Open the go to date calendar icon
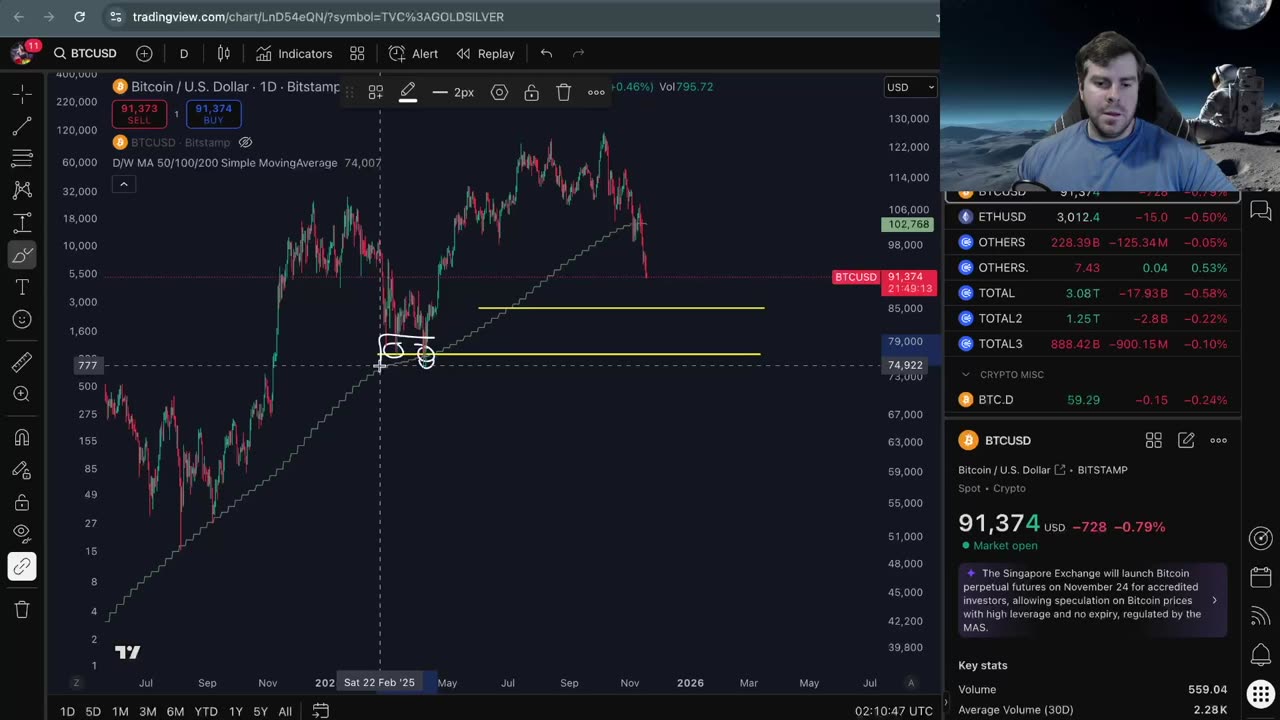This screenshot has height=720, width=1280. point(320,710)
